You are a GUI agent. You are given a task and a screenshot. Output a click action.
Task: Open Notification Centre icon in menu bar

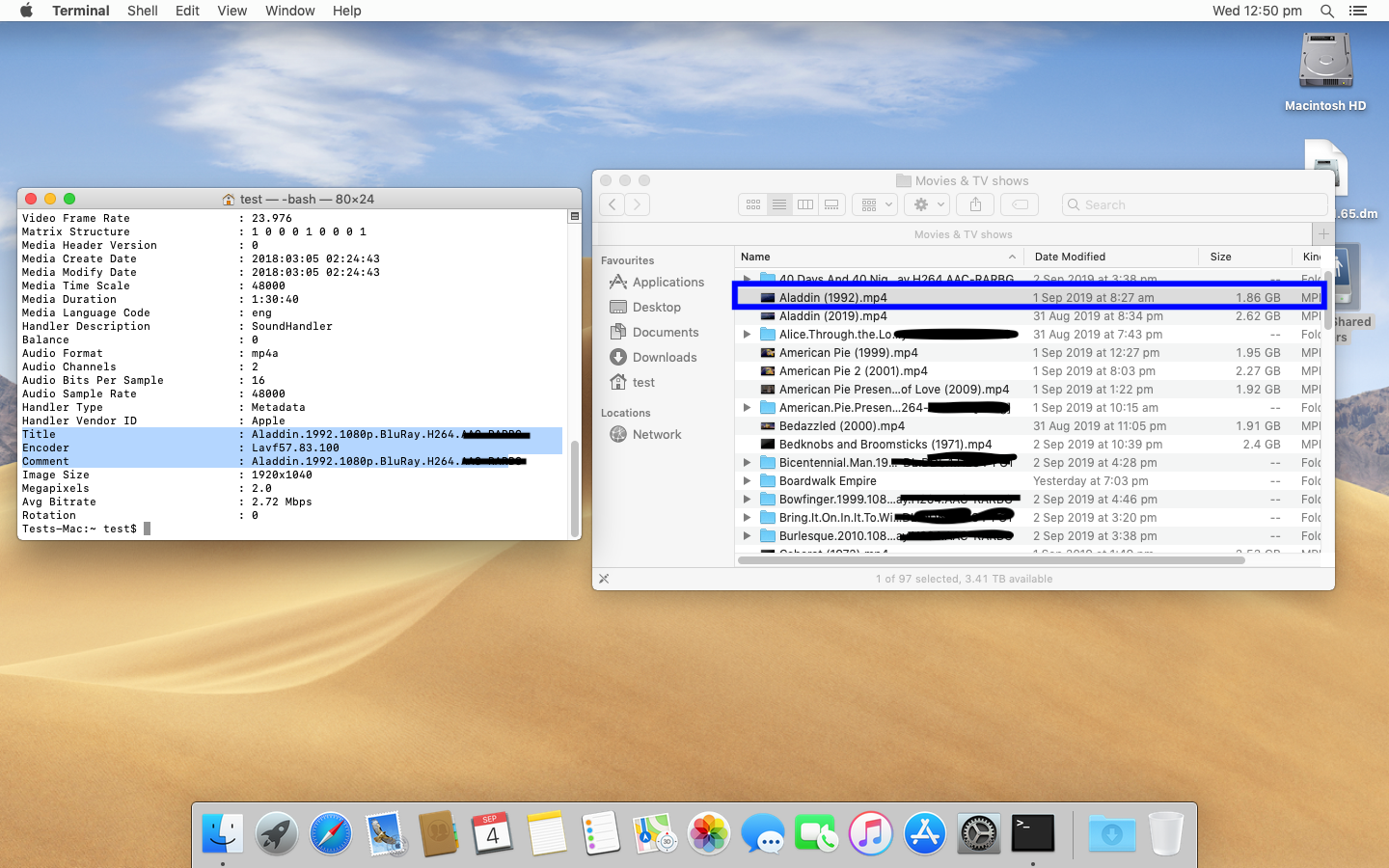click(1358, 11)
